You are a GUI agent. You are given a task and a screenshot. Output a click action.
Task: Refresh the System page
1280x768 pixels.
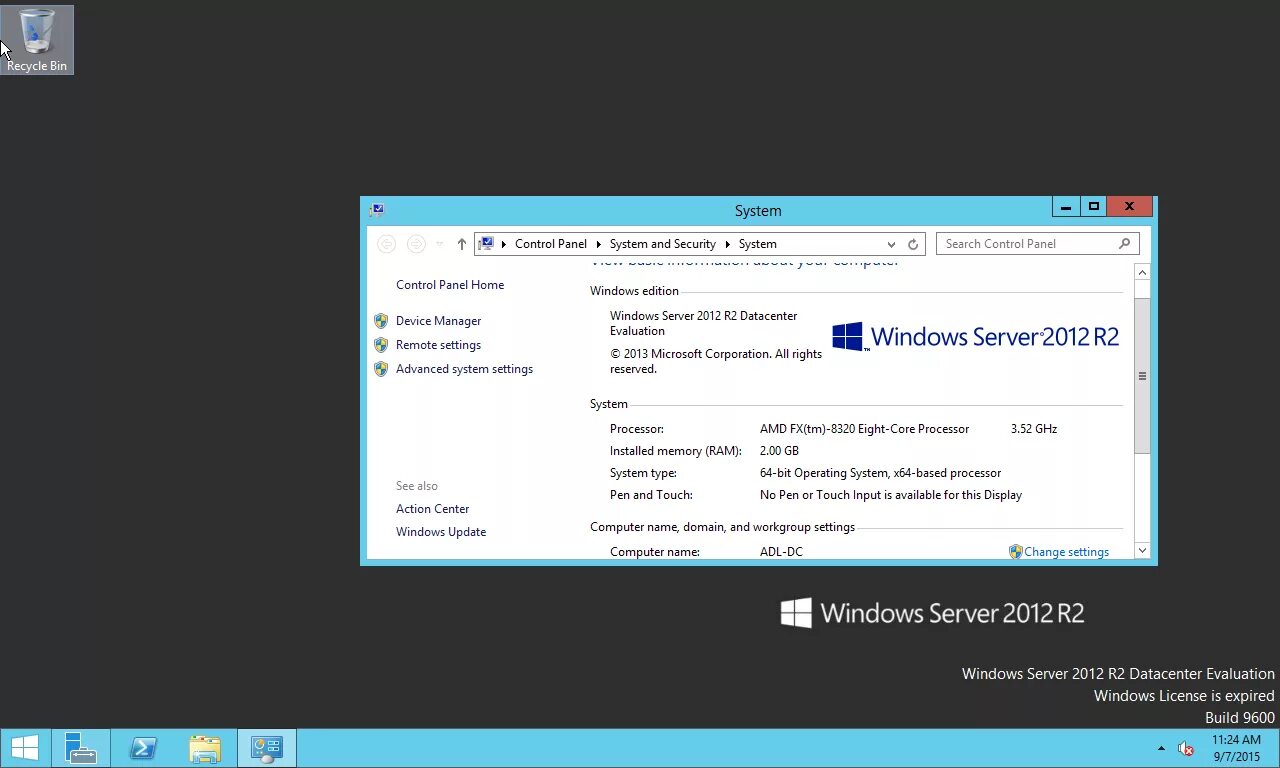913,244
